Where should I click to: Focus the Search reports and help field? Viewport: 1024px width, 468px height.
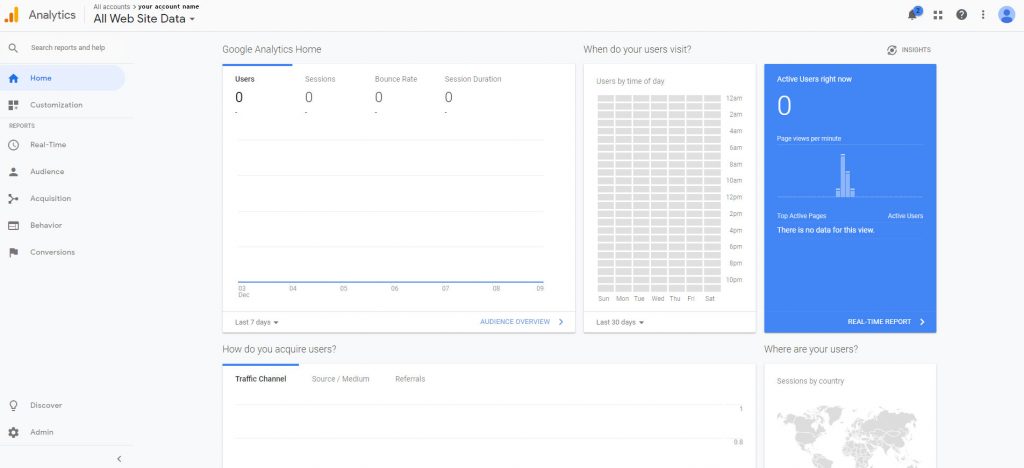click(x=68, y=48)
